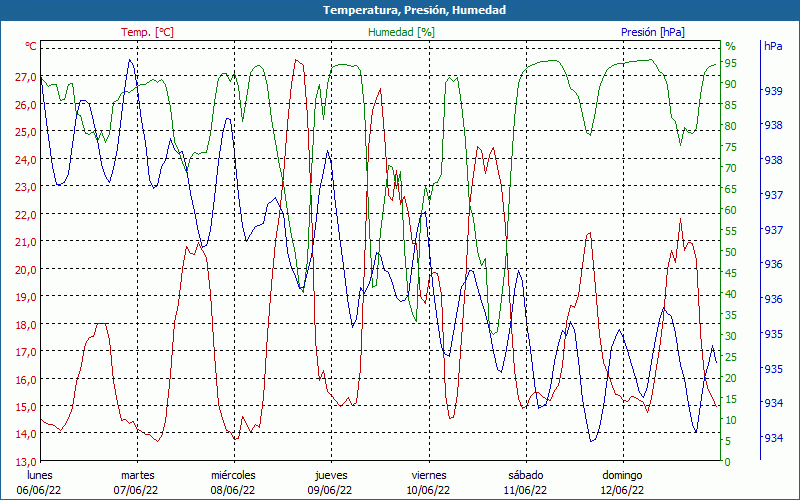Click the '°C' unit label on temperature axis

(31, 46)
